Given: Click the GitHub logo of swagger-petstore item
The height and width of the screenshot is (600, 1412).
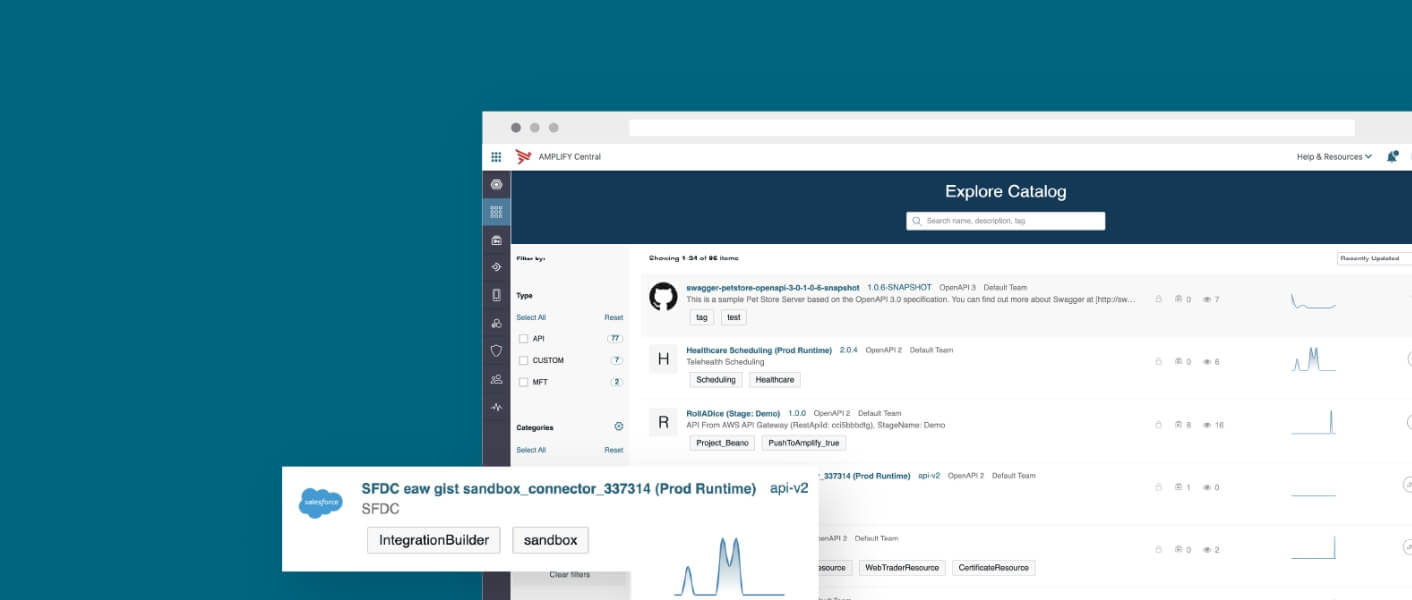Looking at the screenshot, I should tap(663, 296).
